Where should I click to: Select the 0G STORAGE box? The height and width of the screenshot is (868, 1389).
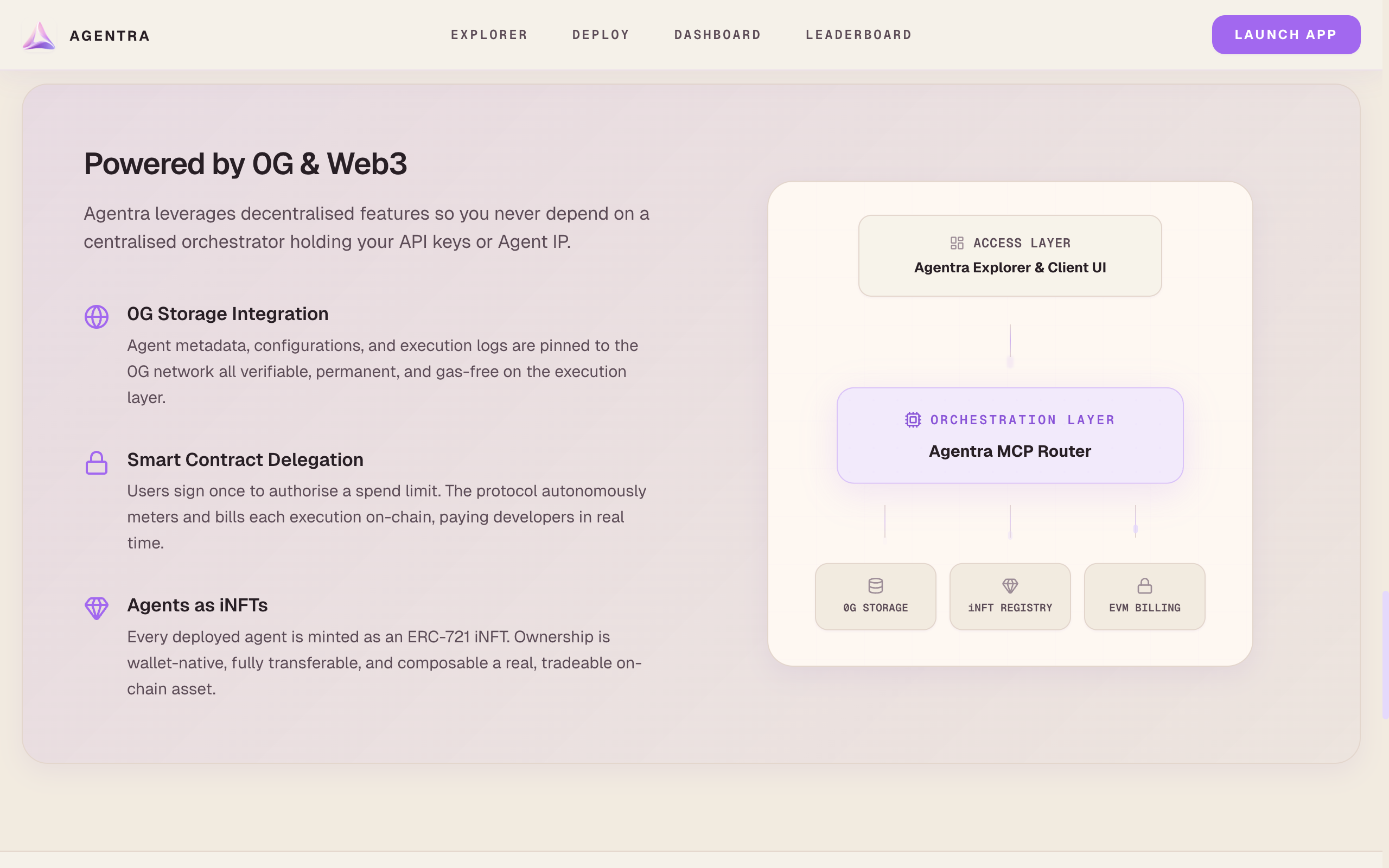[x=875, y=596]
